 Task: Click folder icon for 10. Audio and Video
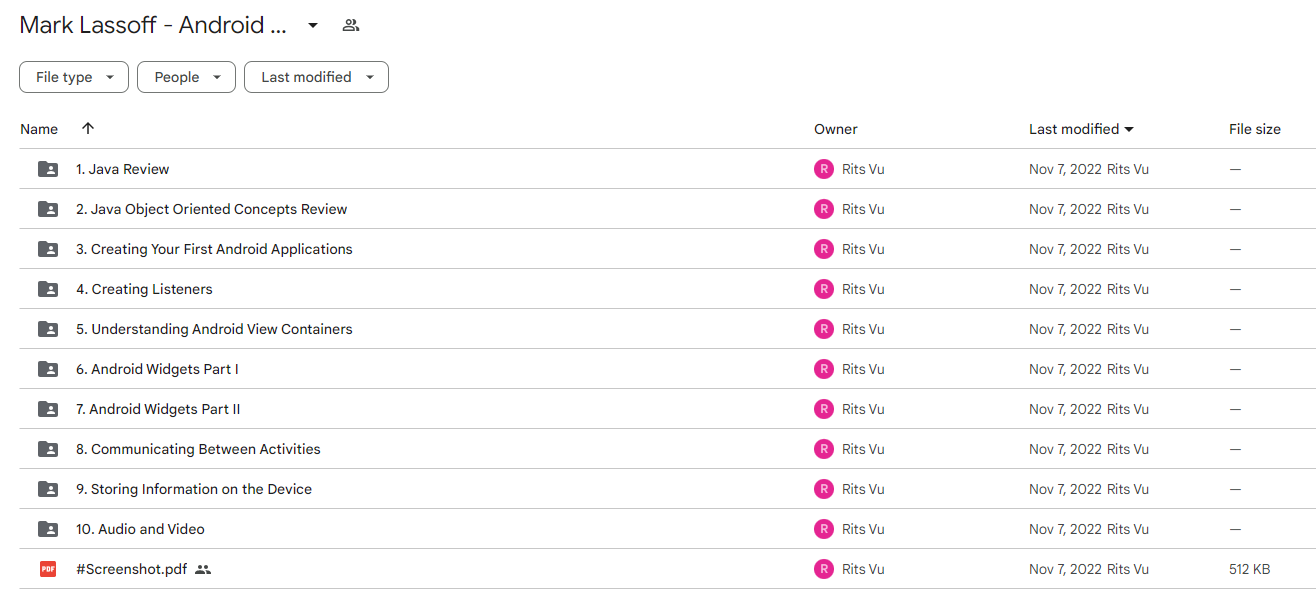pos(48,529)
